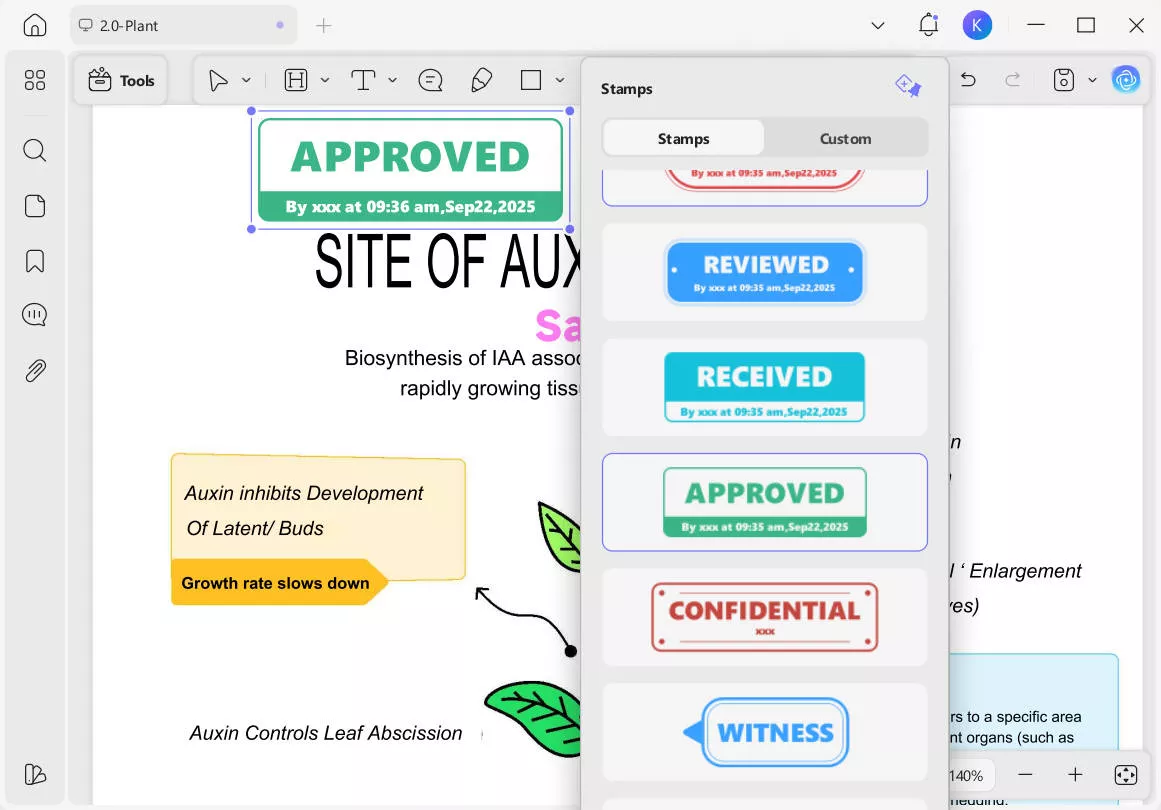Select the pencil drawing tool

pos(481,81)
